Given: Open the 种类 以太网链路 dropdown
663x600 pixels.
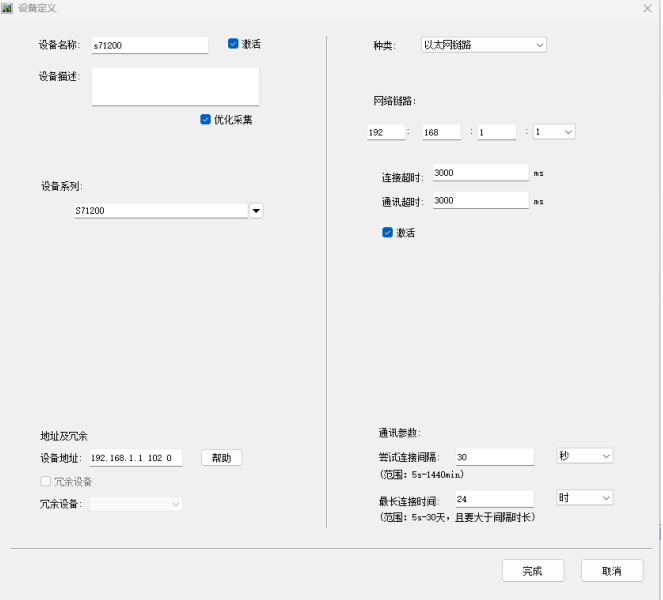Looking at the screenshot, I should coord(484,45).
